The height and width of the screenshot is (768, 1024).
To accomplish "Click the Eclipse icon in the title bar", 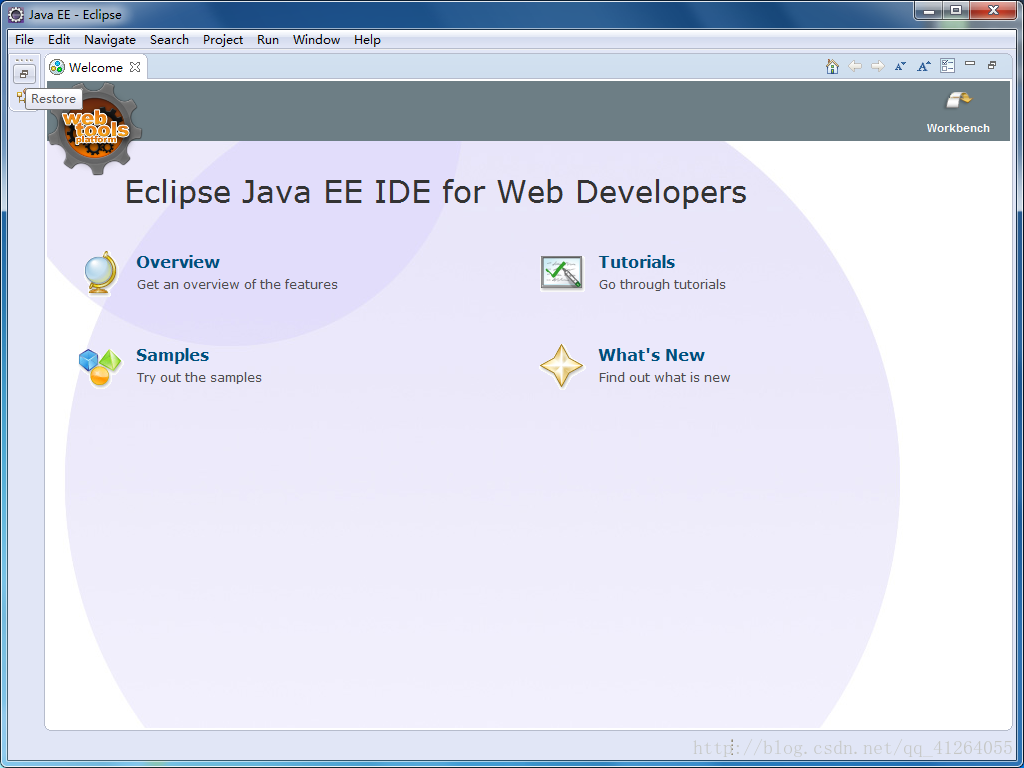I will [16, 14].
